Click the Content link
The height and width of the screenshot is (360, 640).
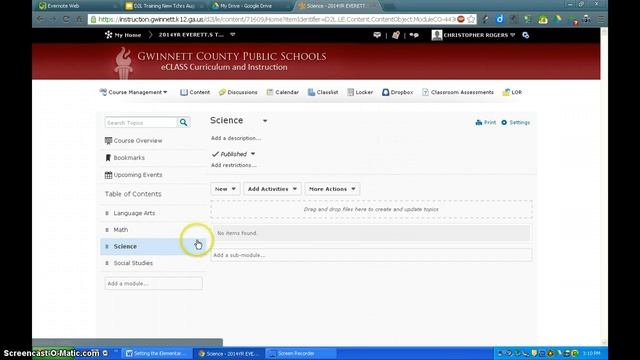(200, 92)
